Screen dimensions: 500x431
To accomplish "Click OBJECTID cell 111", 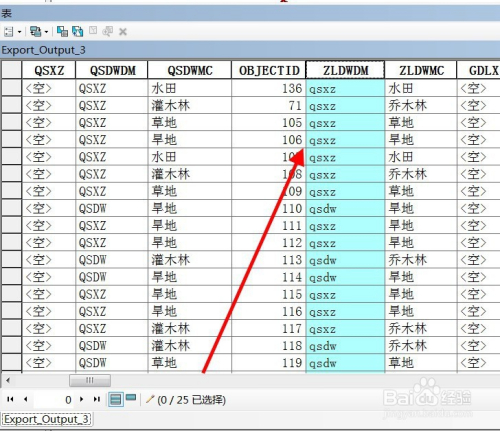I will [x=269, y=226].
